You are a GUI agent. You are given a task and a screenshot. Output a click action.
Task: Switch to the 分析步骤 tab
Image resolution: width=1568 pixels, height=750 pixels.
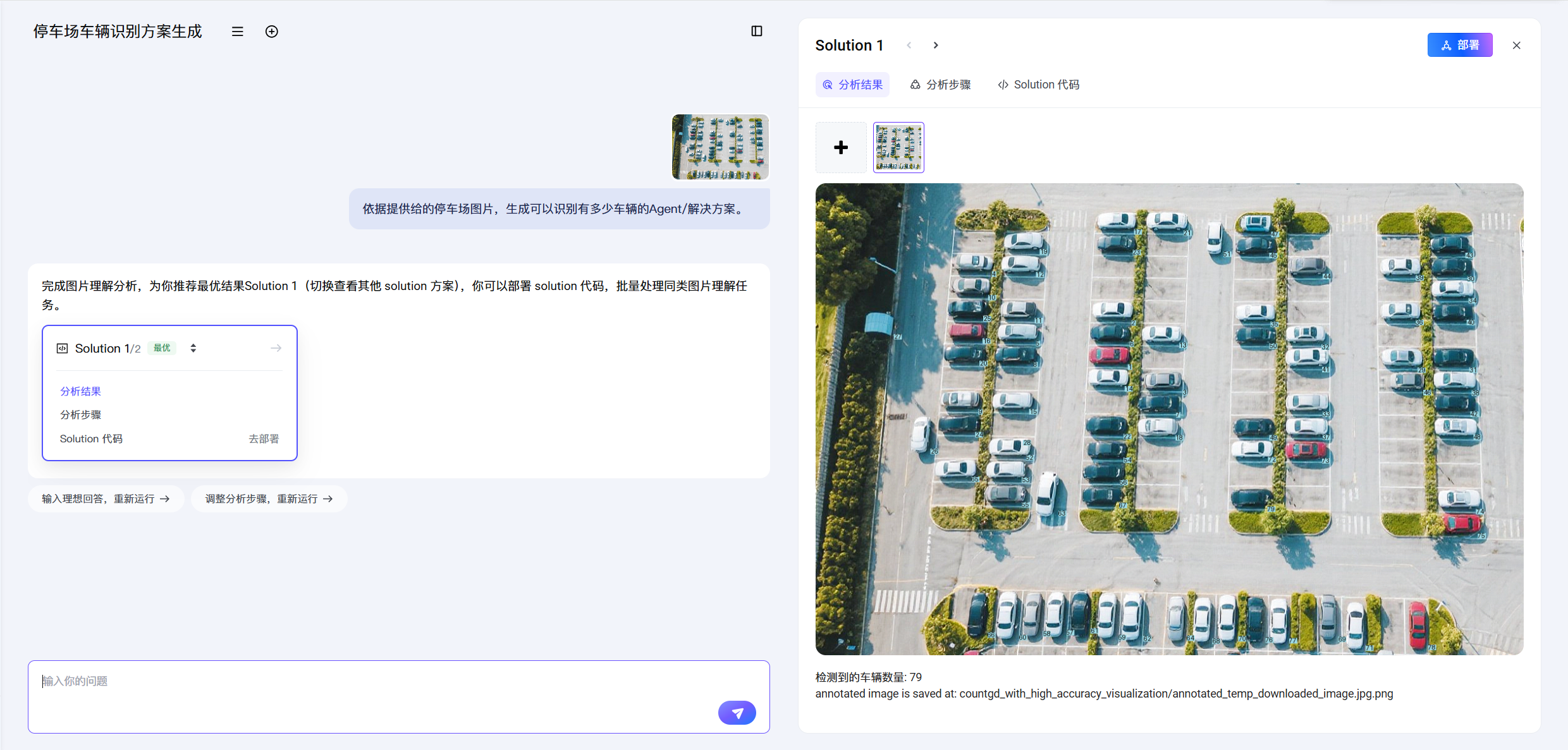pyautogui.click(x=940, y=85)
